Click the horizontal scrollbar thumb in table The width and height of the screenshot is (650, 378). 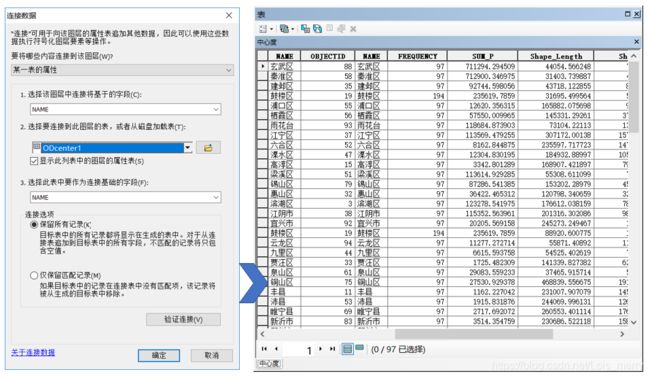point(474,334)
